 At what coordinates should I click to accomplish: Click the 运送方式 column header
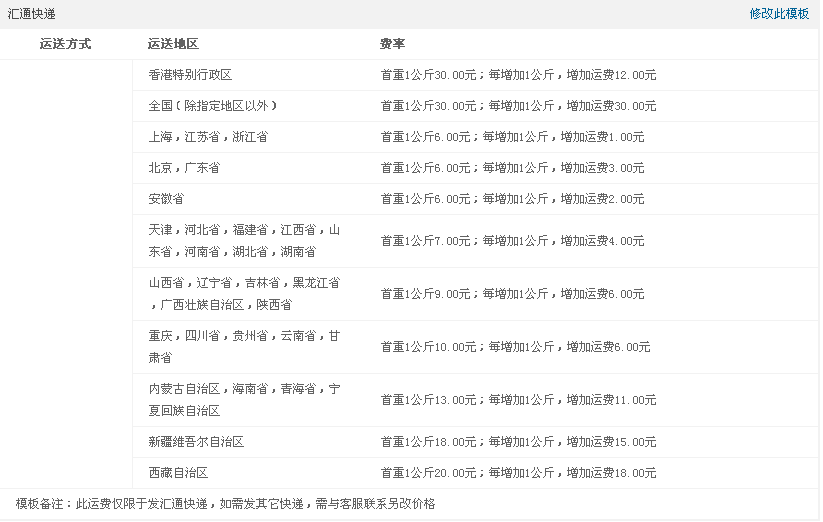(x=66, y=44)
